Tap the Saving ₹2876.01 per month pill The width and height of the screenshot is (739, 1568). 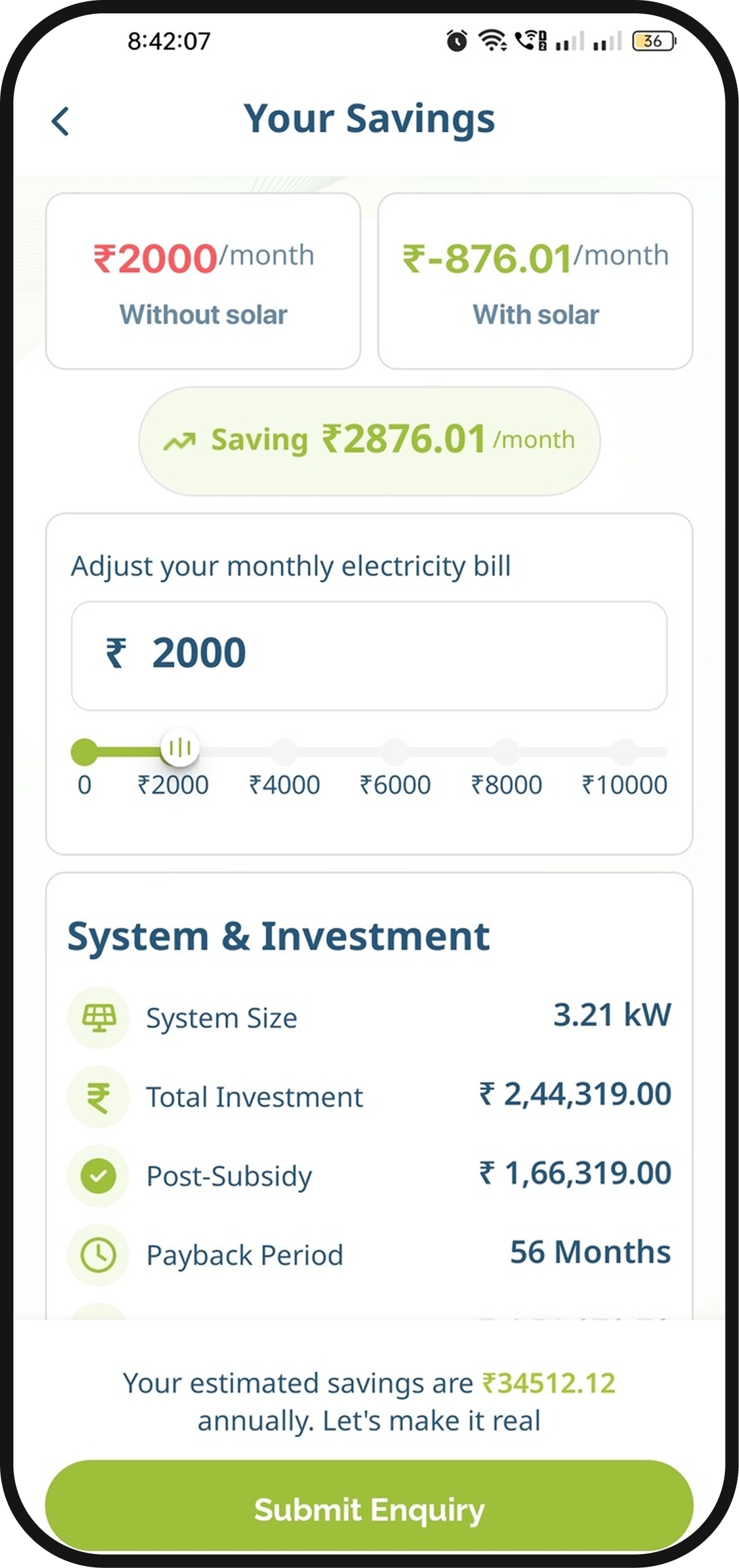pyautogui.click(x=369, y=441)
